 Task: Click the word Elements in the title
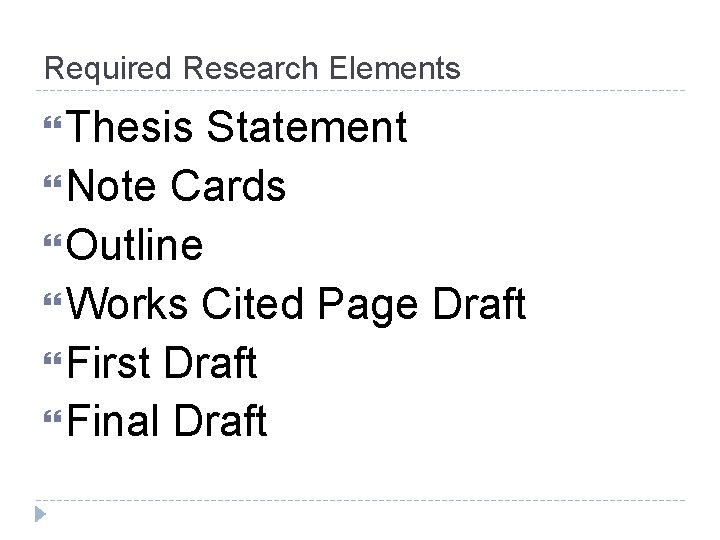click(395, 68)
